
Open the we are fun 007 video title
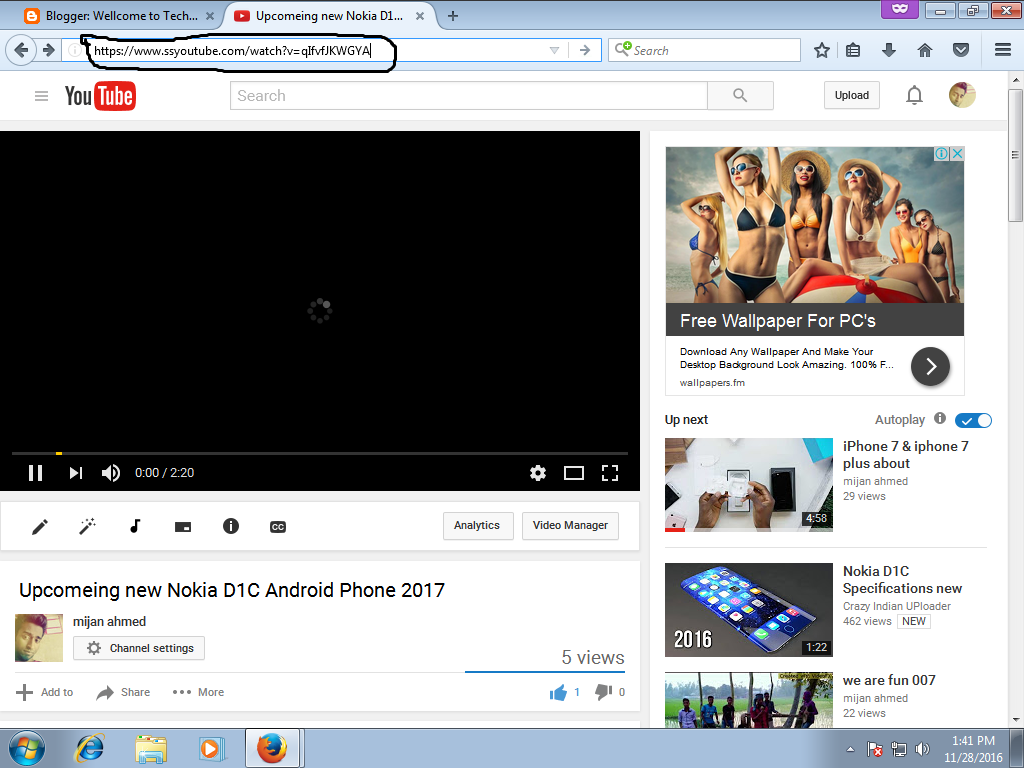tap(889, 680)
